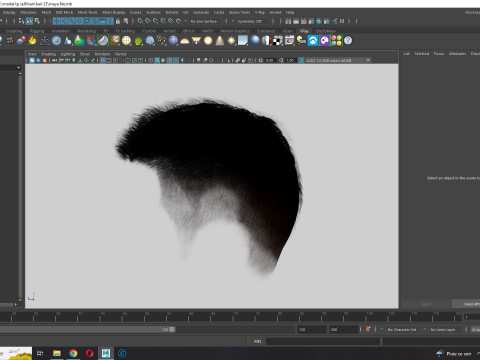Select by hierarchy icon in status line
The height and width of the screenshot is (360, 480).
[22, 21]
